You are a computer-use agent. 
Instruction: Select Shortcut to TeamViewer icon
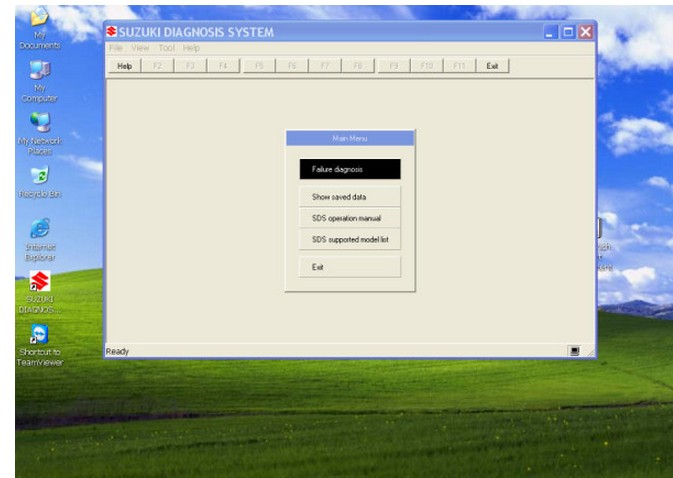[x=39, y=345]
